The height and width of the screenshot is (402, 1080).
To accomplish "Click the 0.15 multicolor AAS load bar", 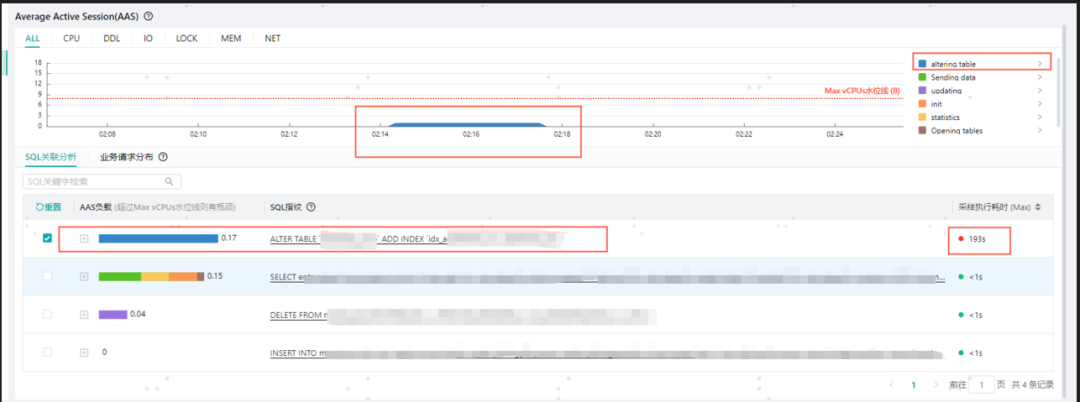I will pos(152,276).
